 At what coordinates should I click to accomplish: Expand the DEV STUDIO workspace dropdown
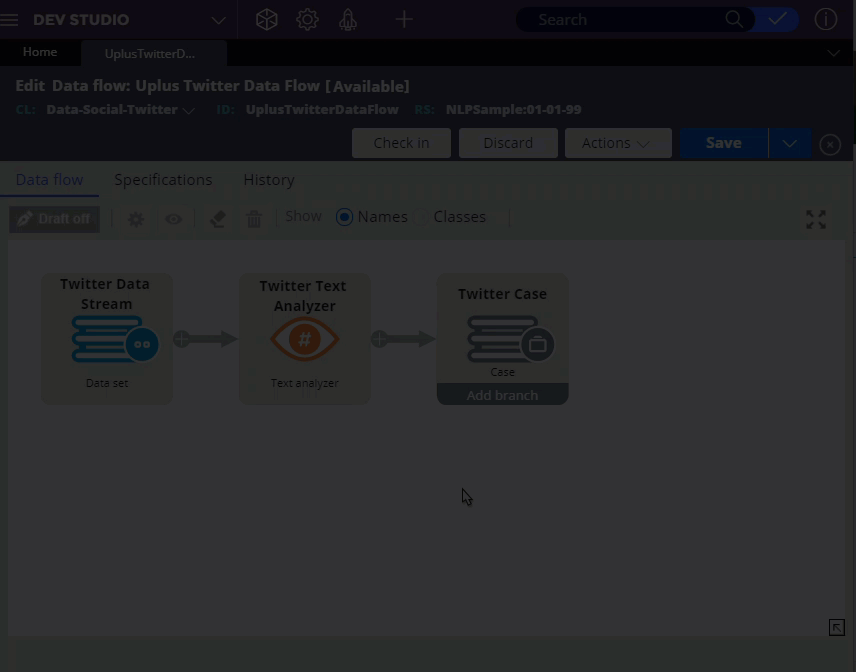tap(218, 20)
